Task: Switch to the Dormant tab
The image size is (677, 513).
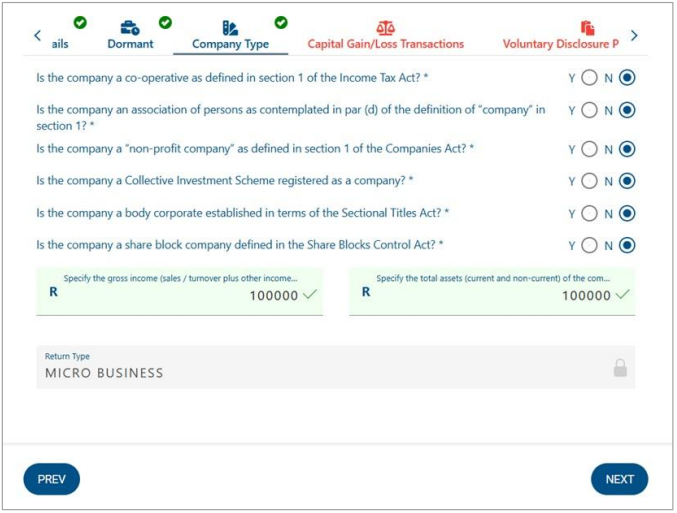Action: coord(130,44)
